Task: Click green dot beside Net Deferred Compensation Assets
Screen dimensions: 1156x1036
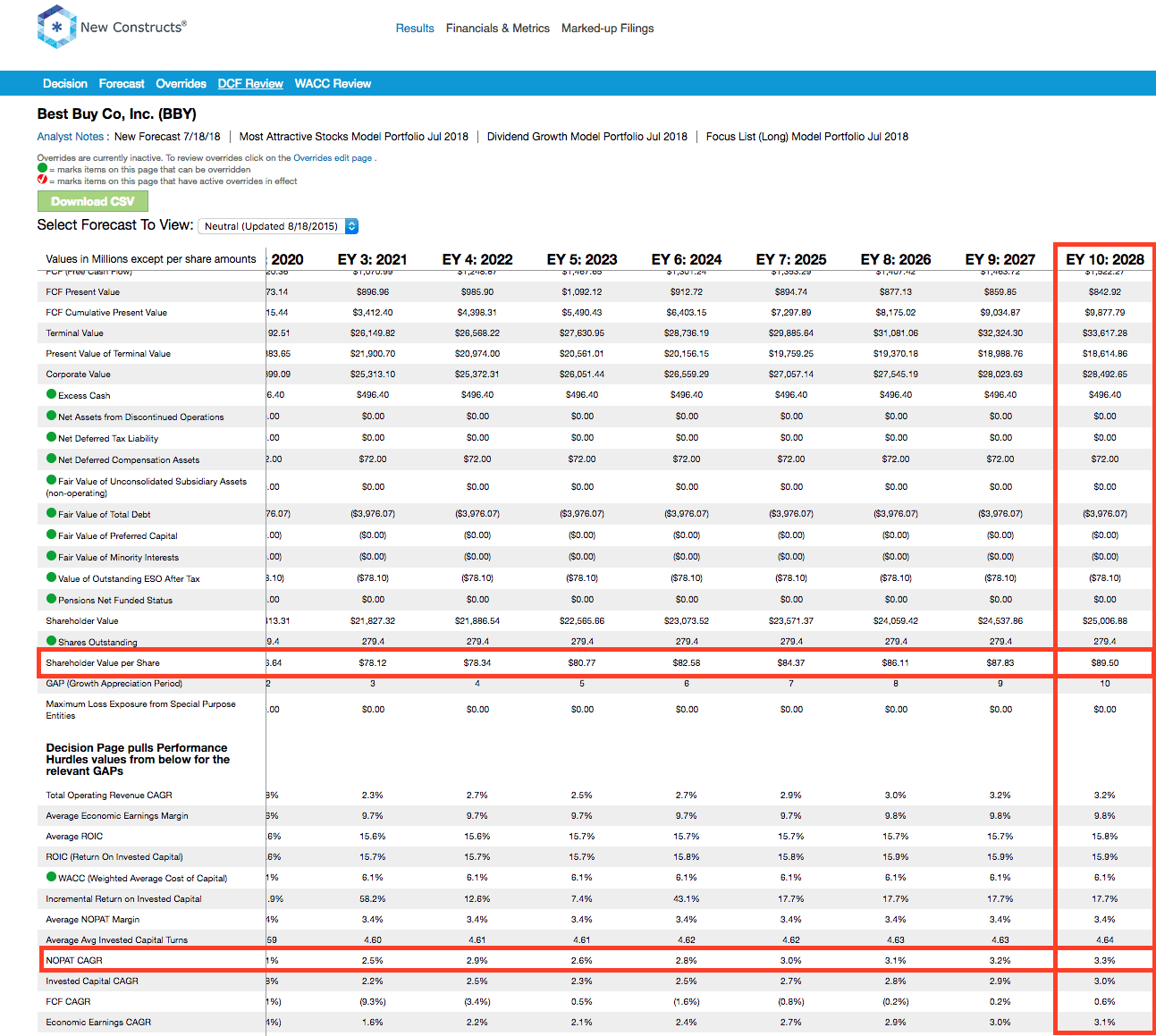Action: [x=51, y=459]
